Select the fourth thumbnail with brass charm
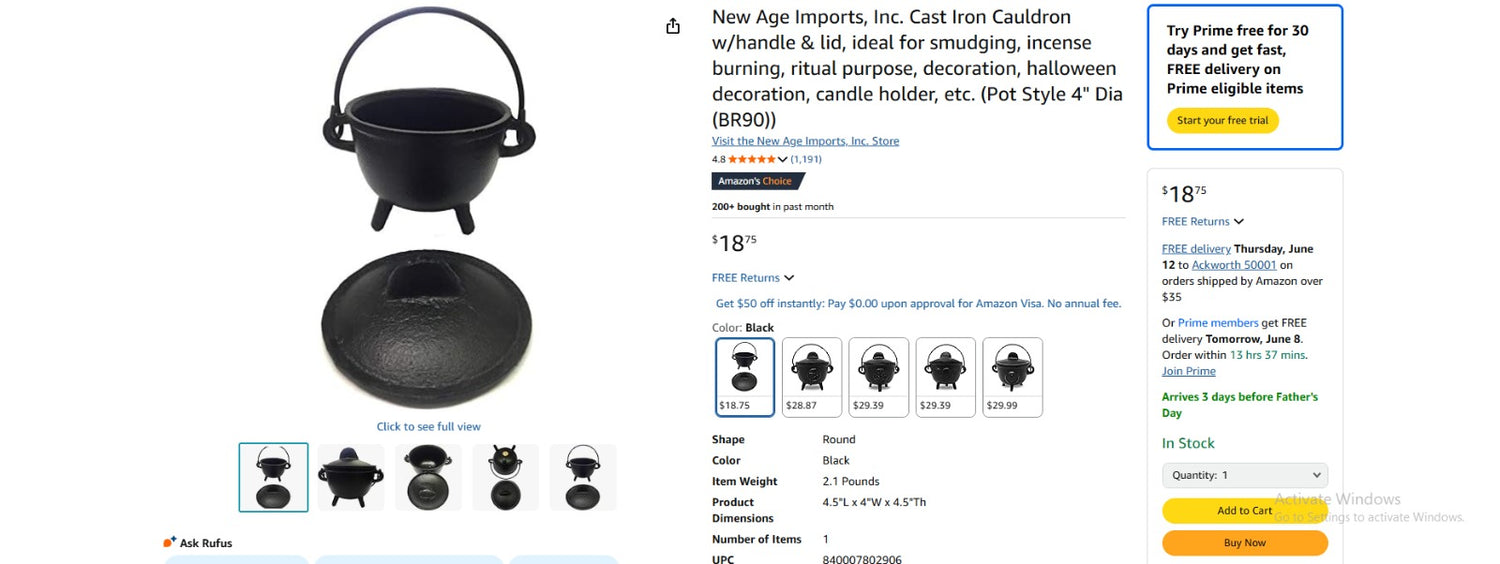The image size is (1500, 564). point(506,477)
